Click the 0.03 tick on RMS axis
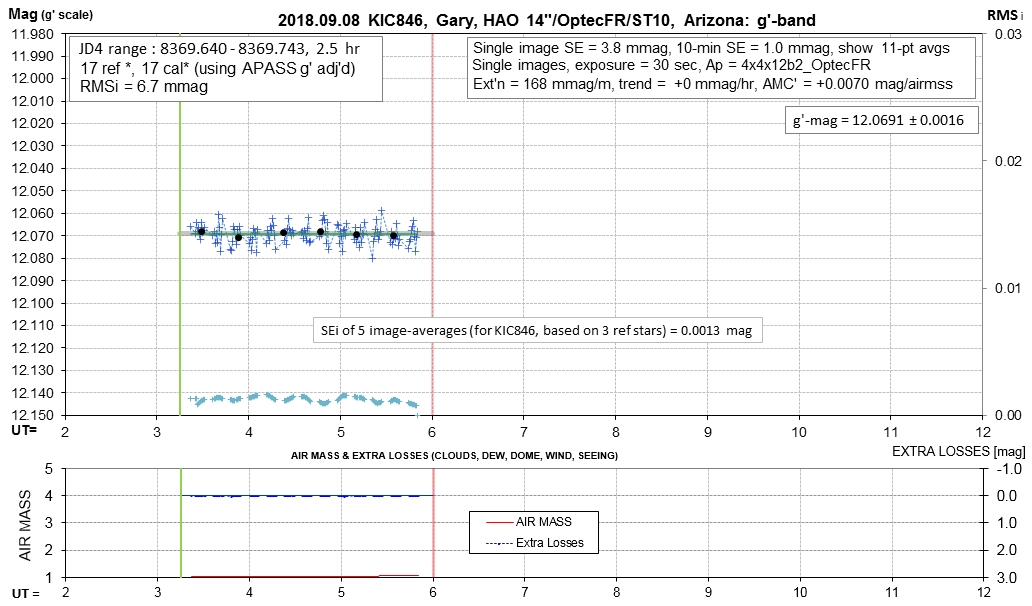This screenshot has width=1032, height=606. click(1008, 34)
